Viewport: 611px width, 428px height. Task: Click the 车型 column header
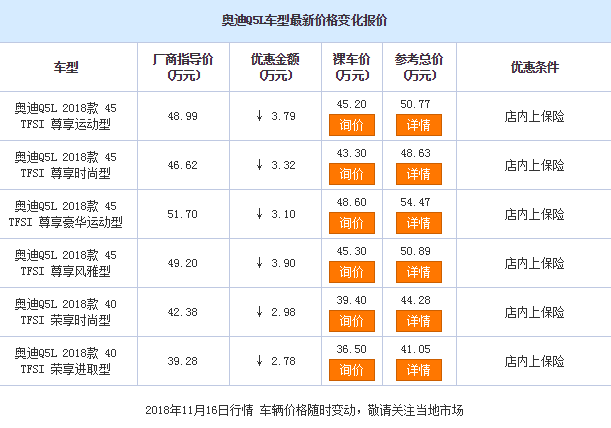tap(66, 67)
